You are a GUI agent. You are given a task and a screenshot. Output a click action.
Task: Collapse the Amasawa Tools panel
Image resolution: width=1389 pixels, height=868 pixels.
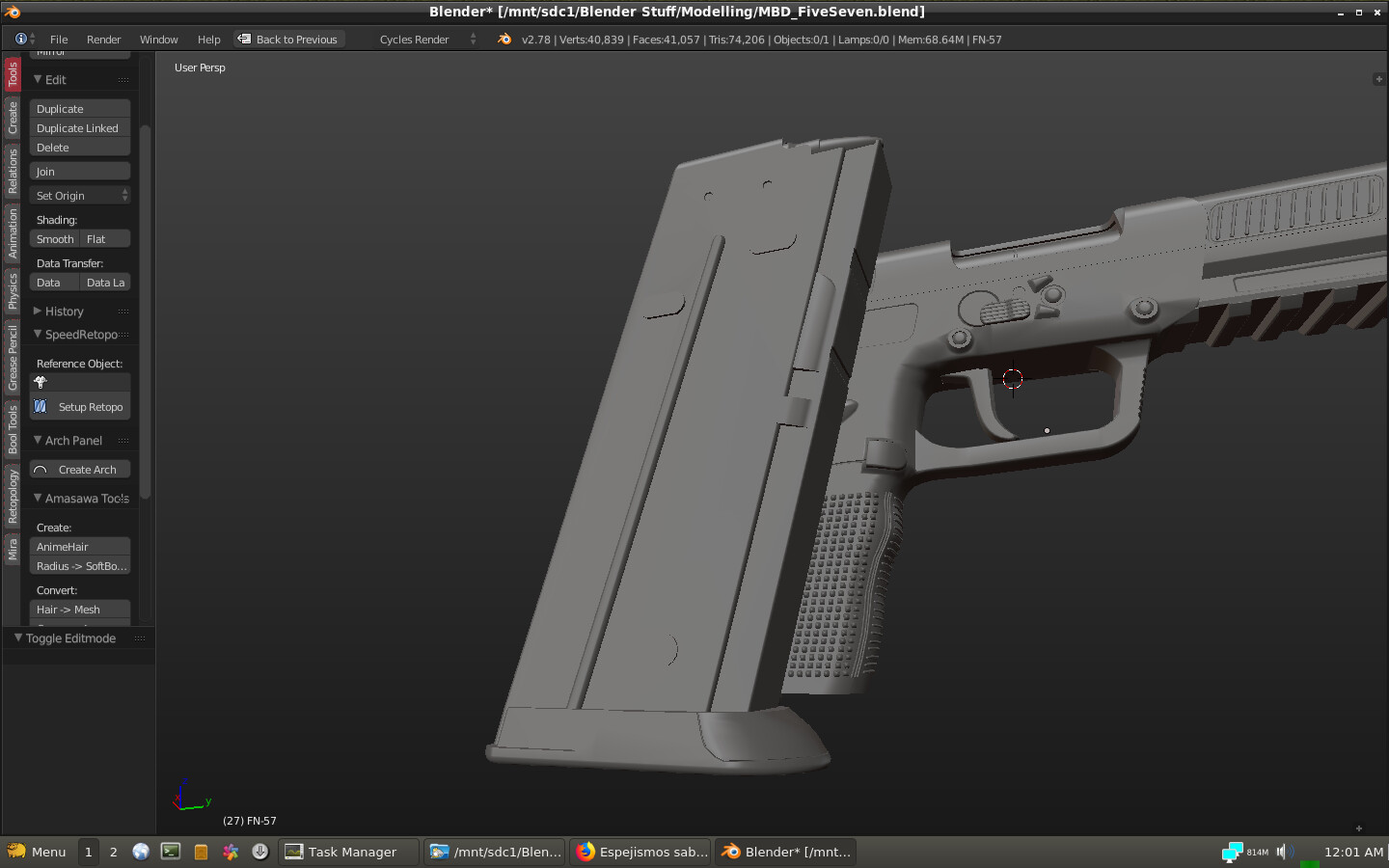click(x=38, y=499)
